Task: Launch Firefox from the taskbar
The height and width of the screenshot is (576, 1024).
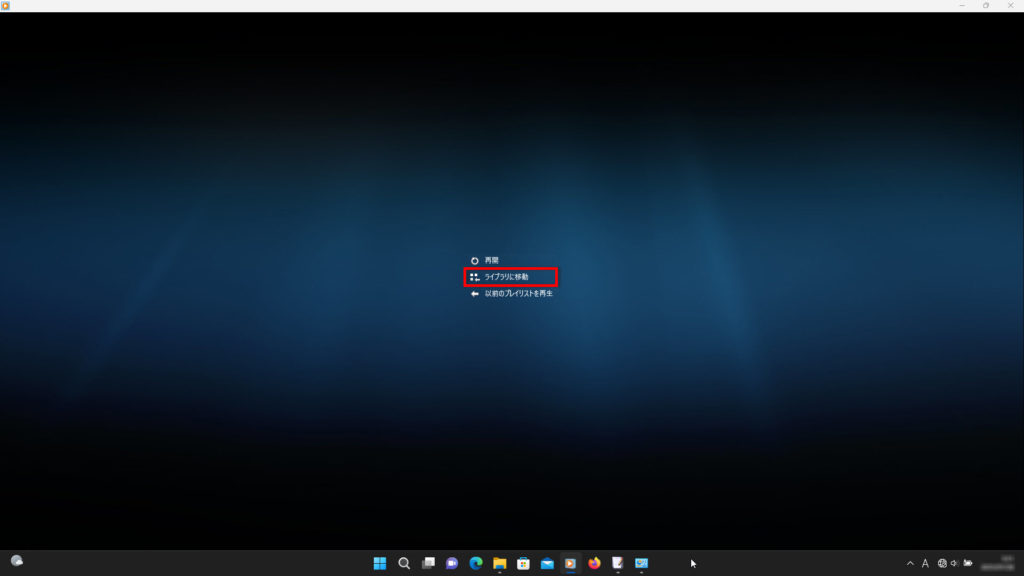Action: click(x=594, y=563)
